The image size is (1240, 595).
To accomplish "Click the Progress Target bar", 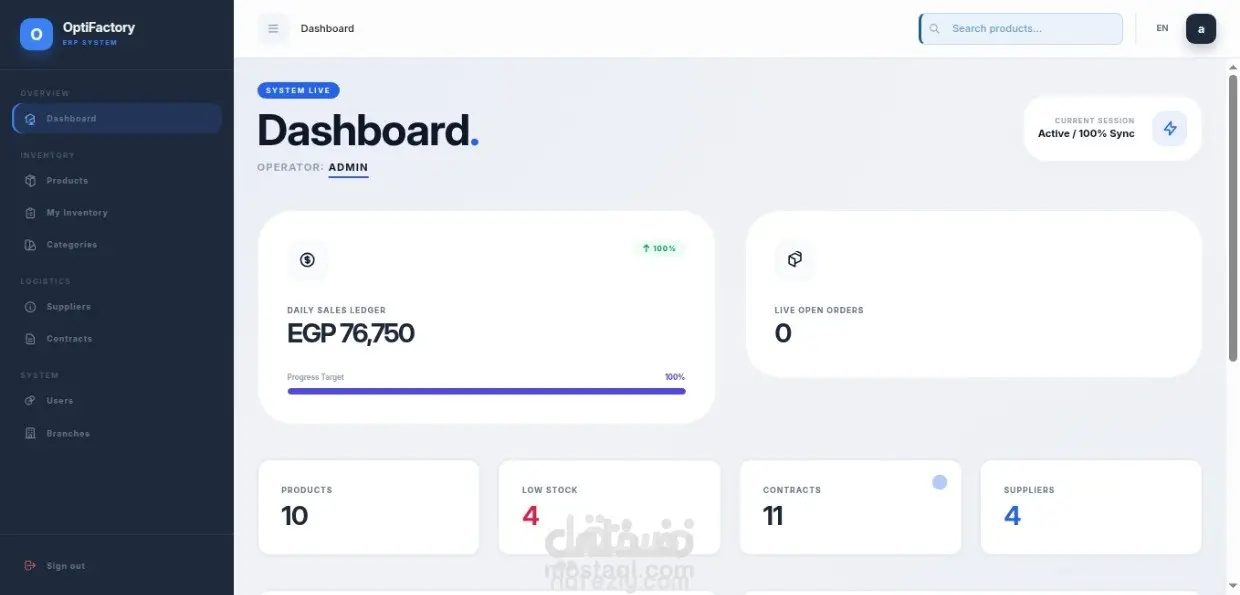I will (x=486, y=391).
